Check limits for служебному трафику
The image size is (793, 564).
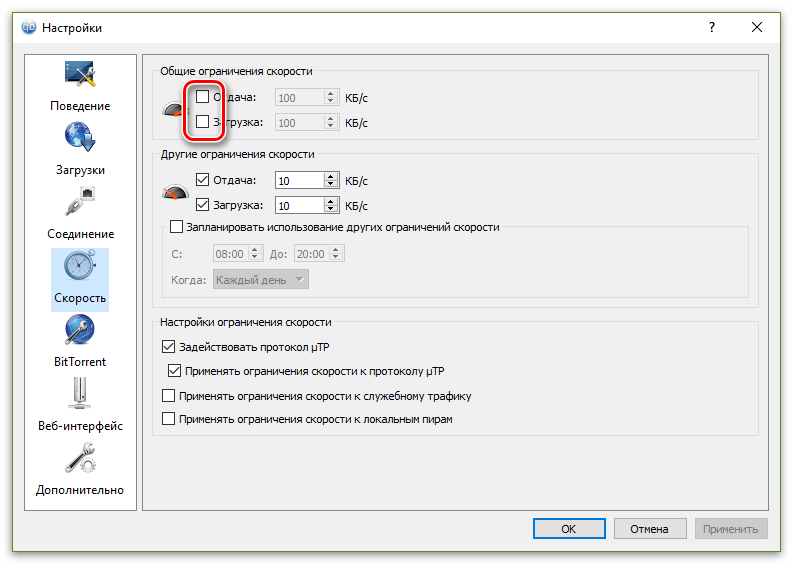(x=168, y=396)
